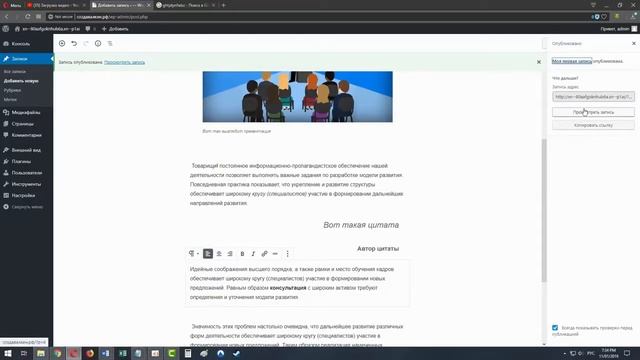Add page to bookmarks heart icon
This screenshot has height=360, width=640.
coord(604,17)
